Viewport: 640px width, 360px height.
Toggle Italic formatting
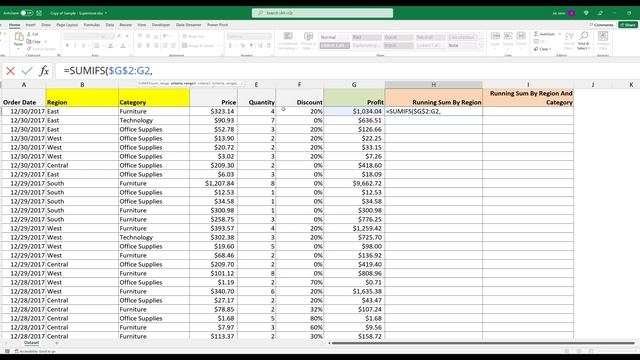pyautogui.click(x=75, y=46)
